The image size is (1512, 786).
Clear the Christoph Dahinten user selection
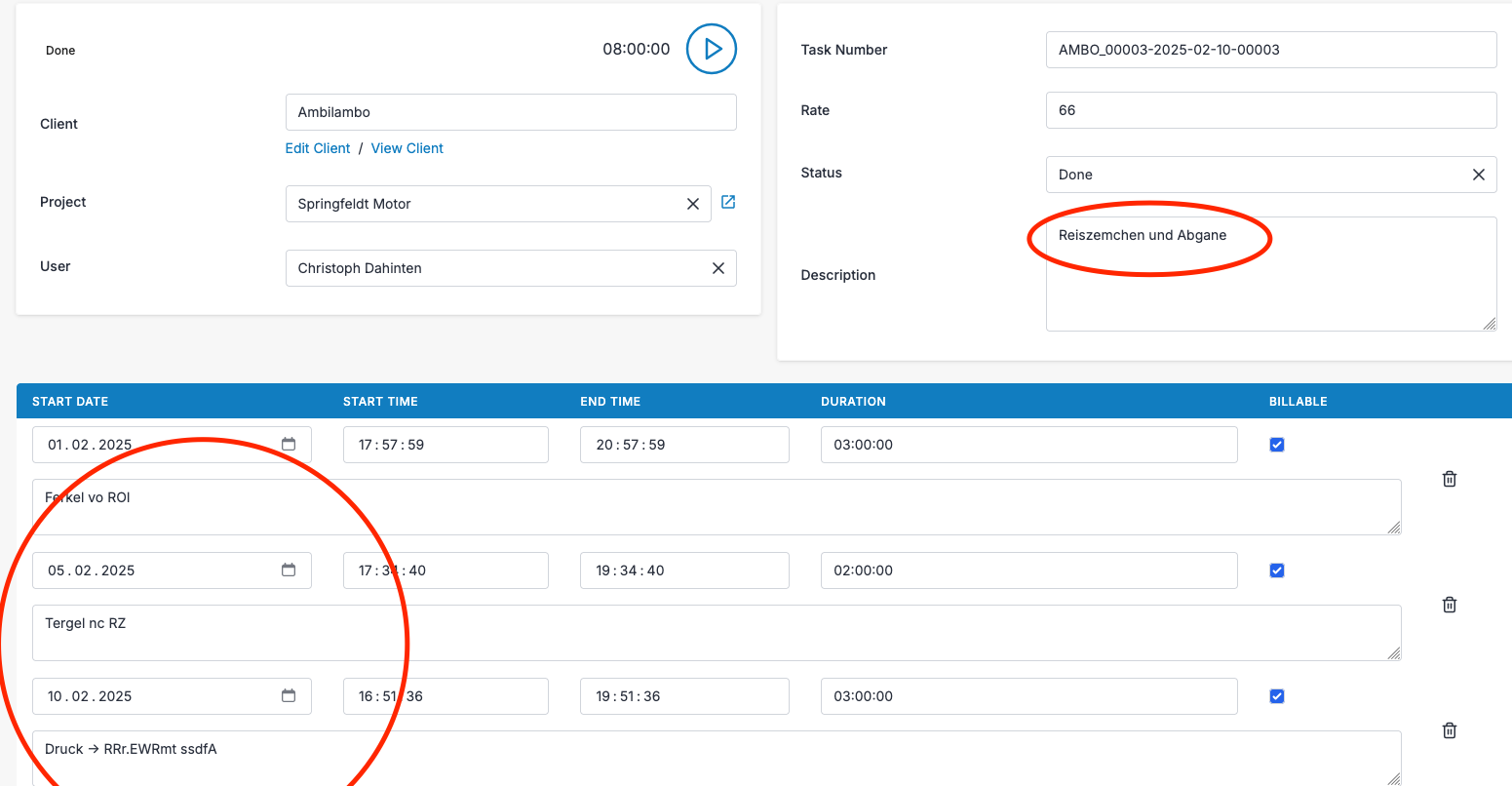(x=718, y=268)
